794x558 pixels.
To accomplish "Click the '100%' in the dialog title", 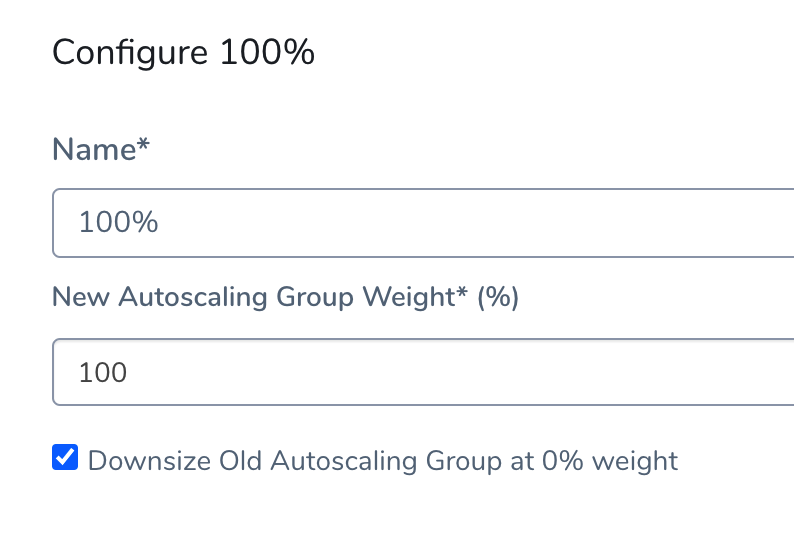I will click(x=267, y=52).
